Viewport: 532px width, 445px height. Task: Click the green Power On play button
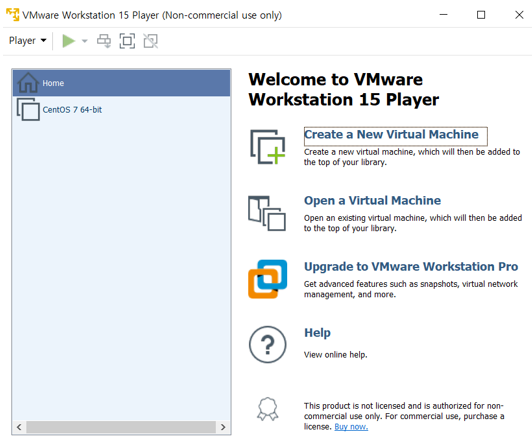[69, 41]
